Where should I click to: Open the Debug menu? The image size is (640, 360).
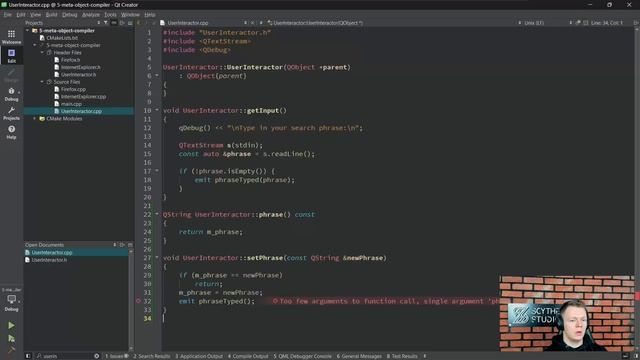coord(70,15)
